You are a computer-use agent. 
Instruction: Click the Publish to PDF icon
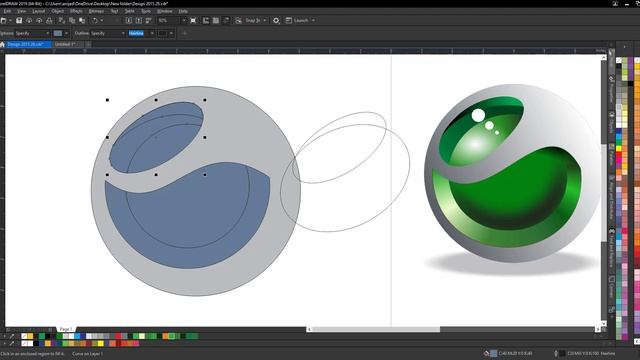coord(149,20)
